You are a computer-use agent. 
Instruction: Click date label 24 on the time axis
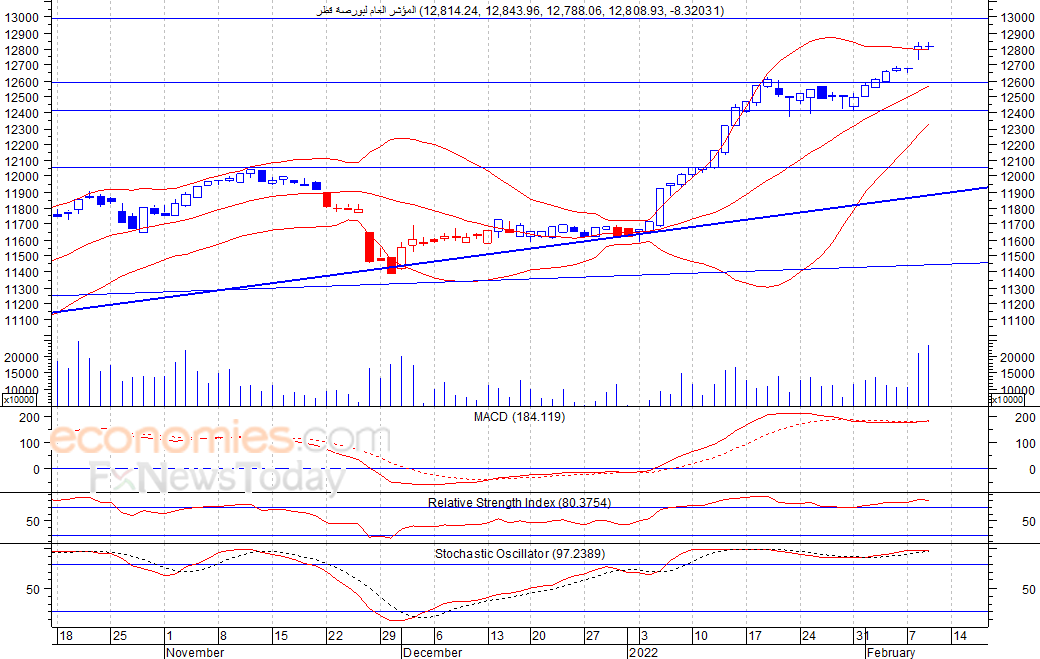click(x=809, y=636)
